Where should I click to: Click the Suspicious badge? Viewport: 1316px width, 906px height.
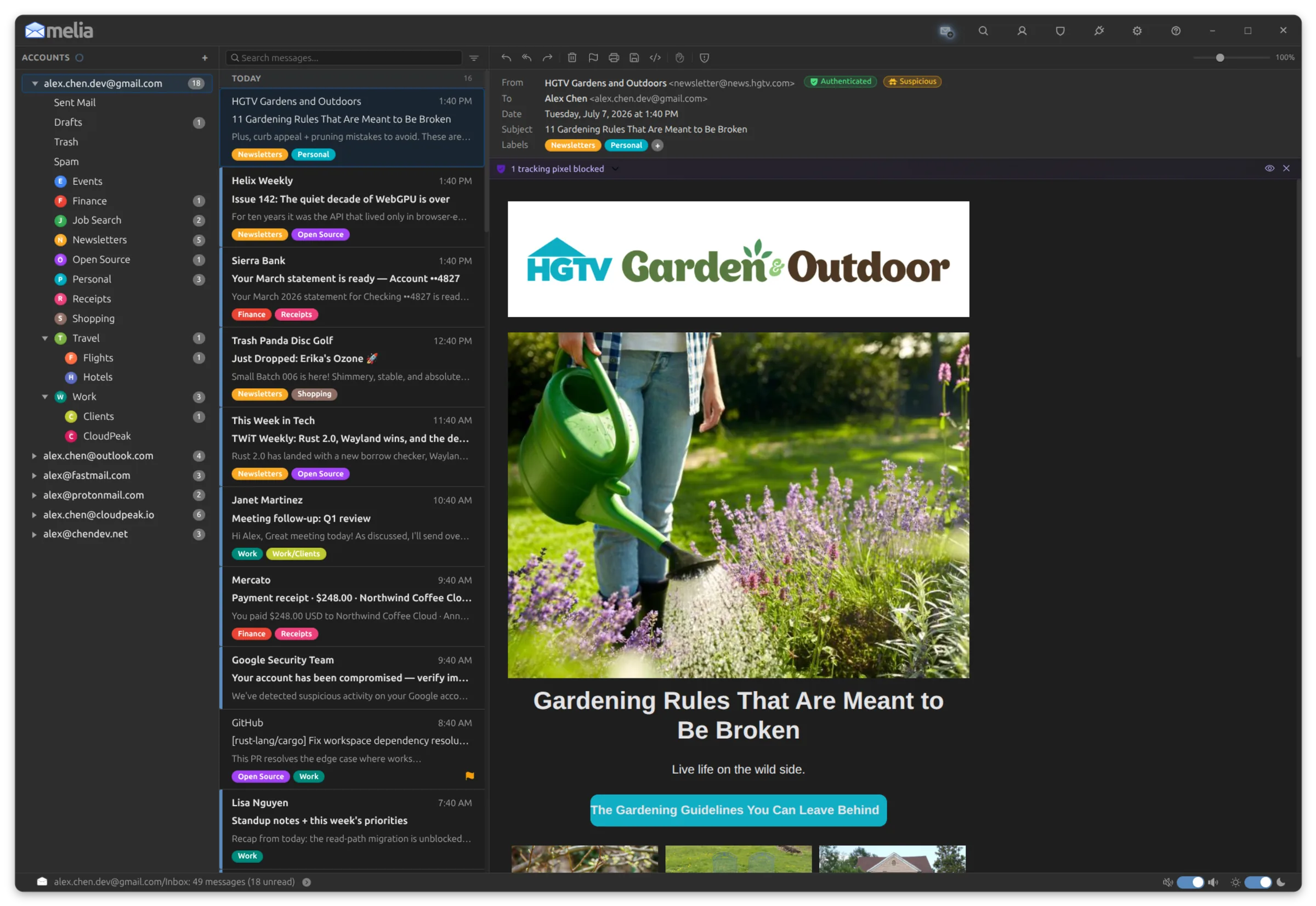tap(912, 82)
